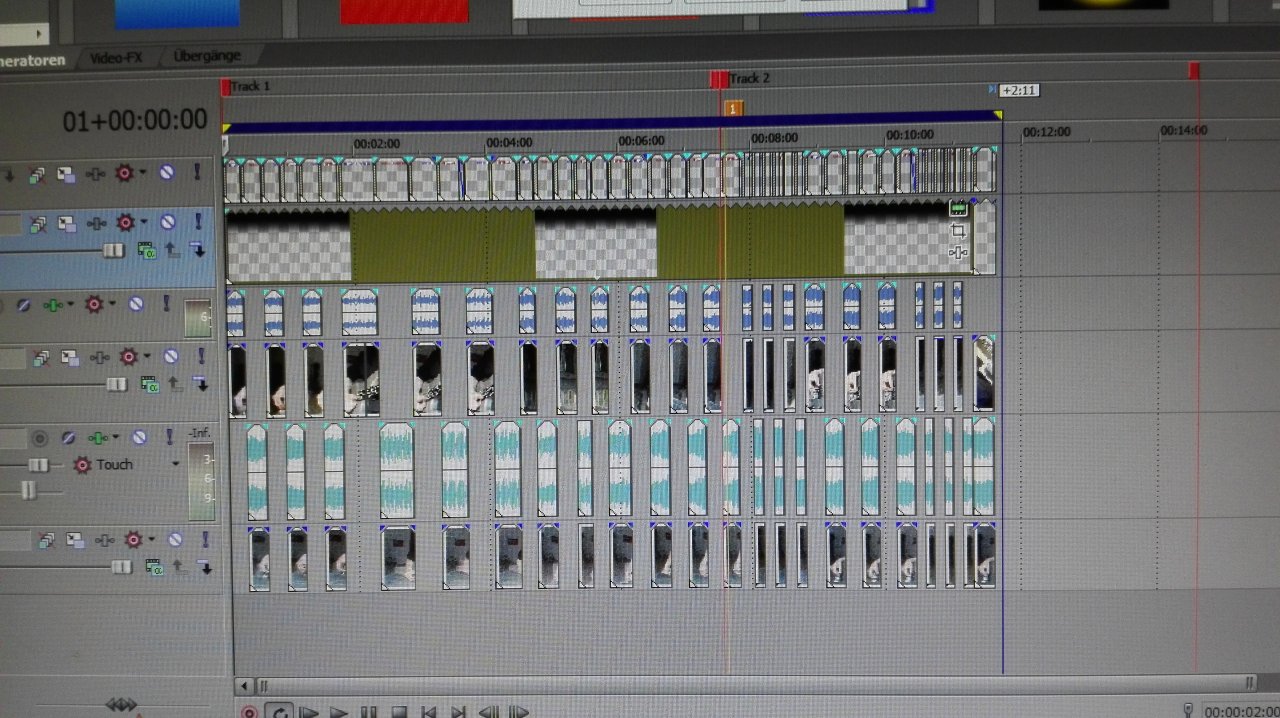Select the Track 1 region marker

pyautogui.click(x=226, y=87)
